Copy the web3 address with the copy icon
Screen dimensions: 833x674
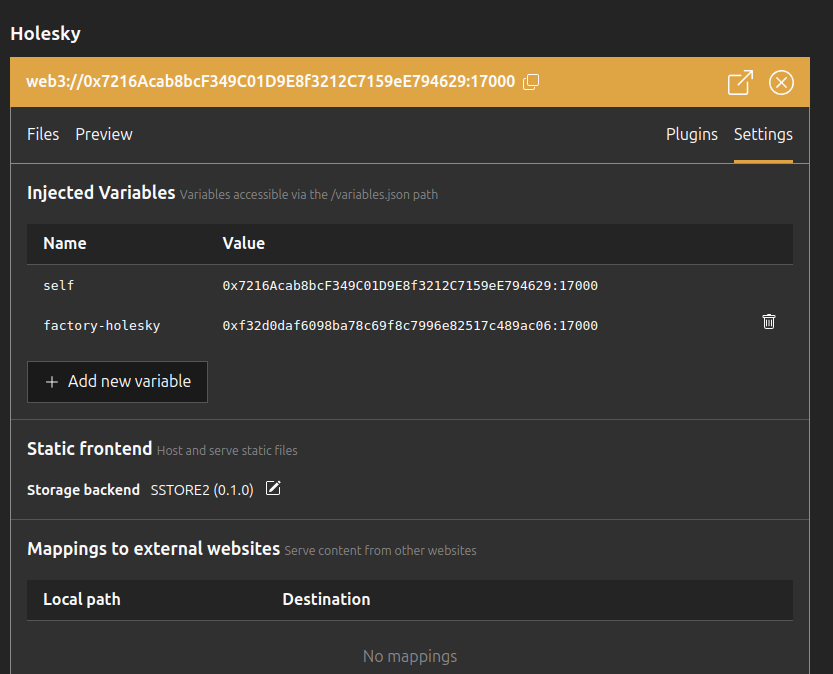point(531,82)
